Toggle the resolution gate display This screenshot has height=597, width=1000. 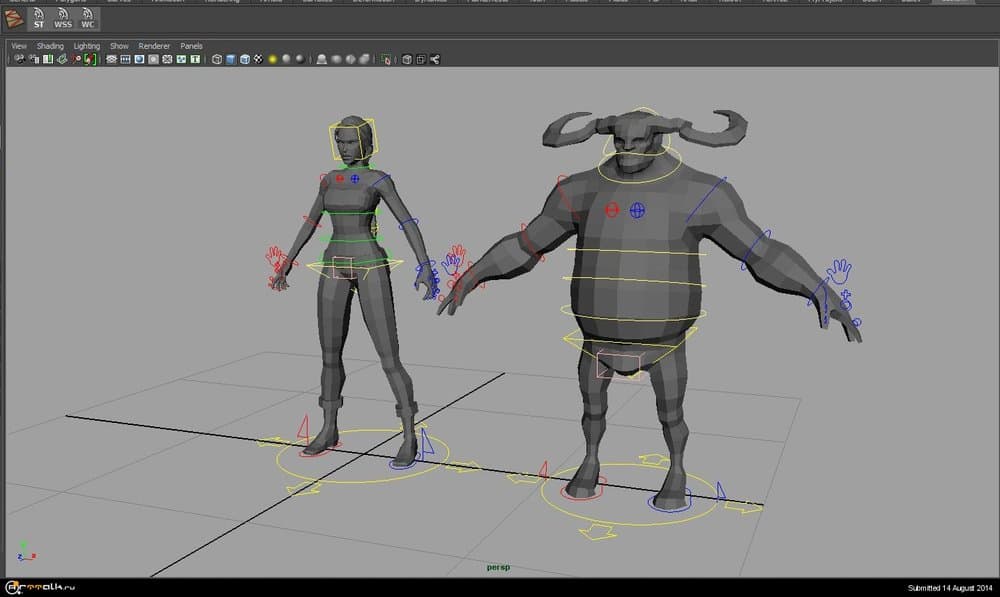click(140, 58)
